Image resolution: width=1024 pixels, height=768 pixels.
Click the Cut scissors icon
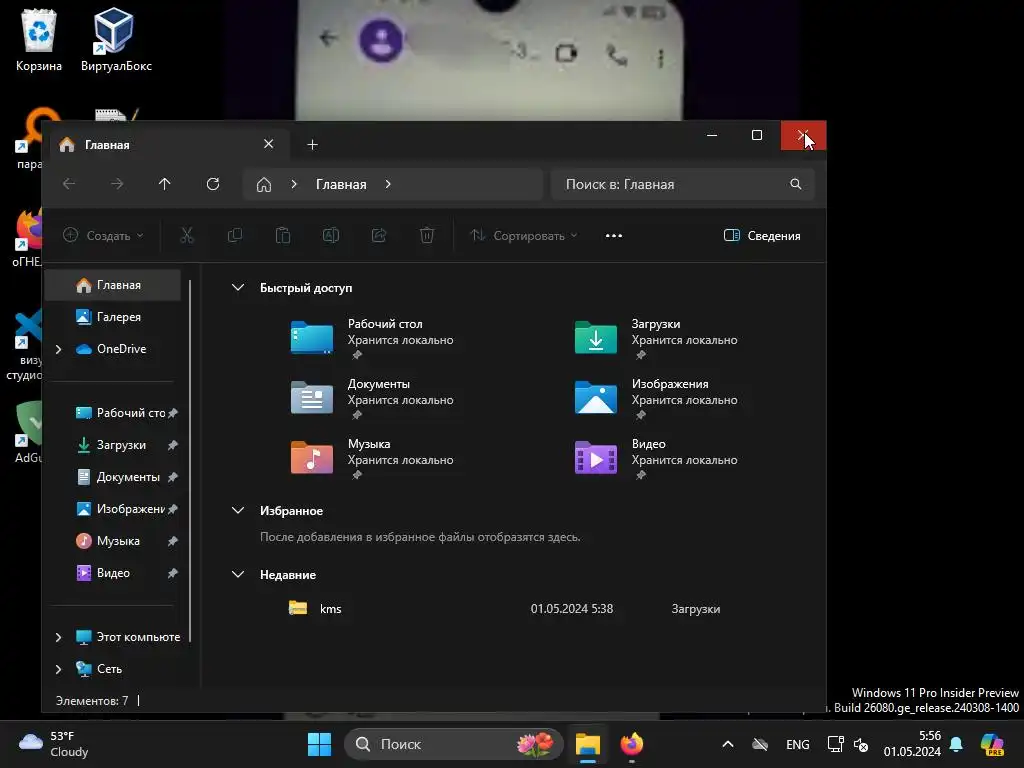tap(187, 235)
